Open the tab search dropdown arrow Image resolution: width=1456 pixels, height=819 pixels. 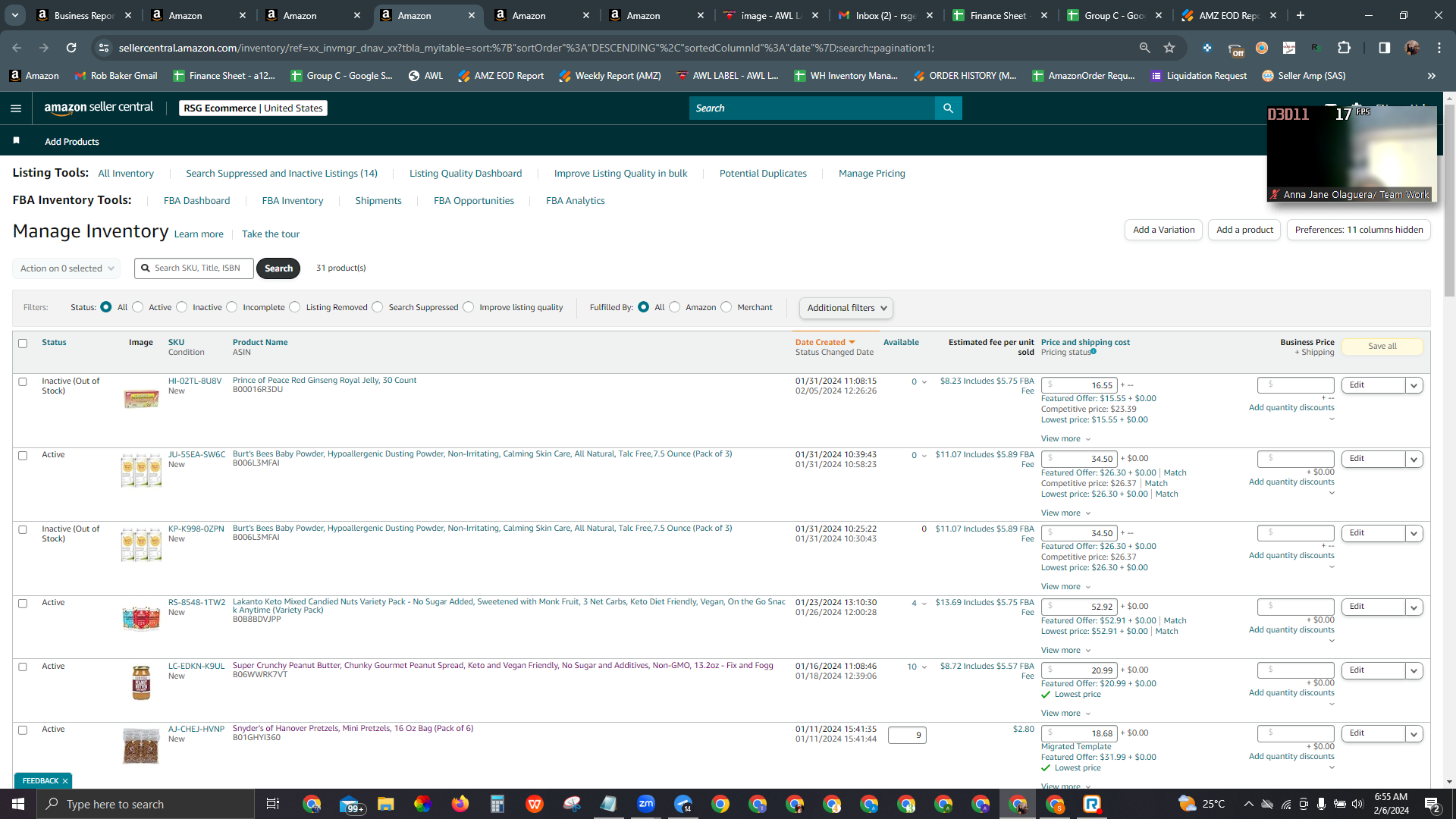15,15
